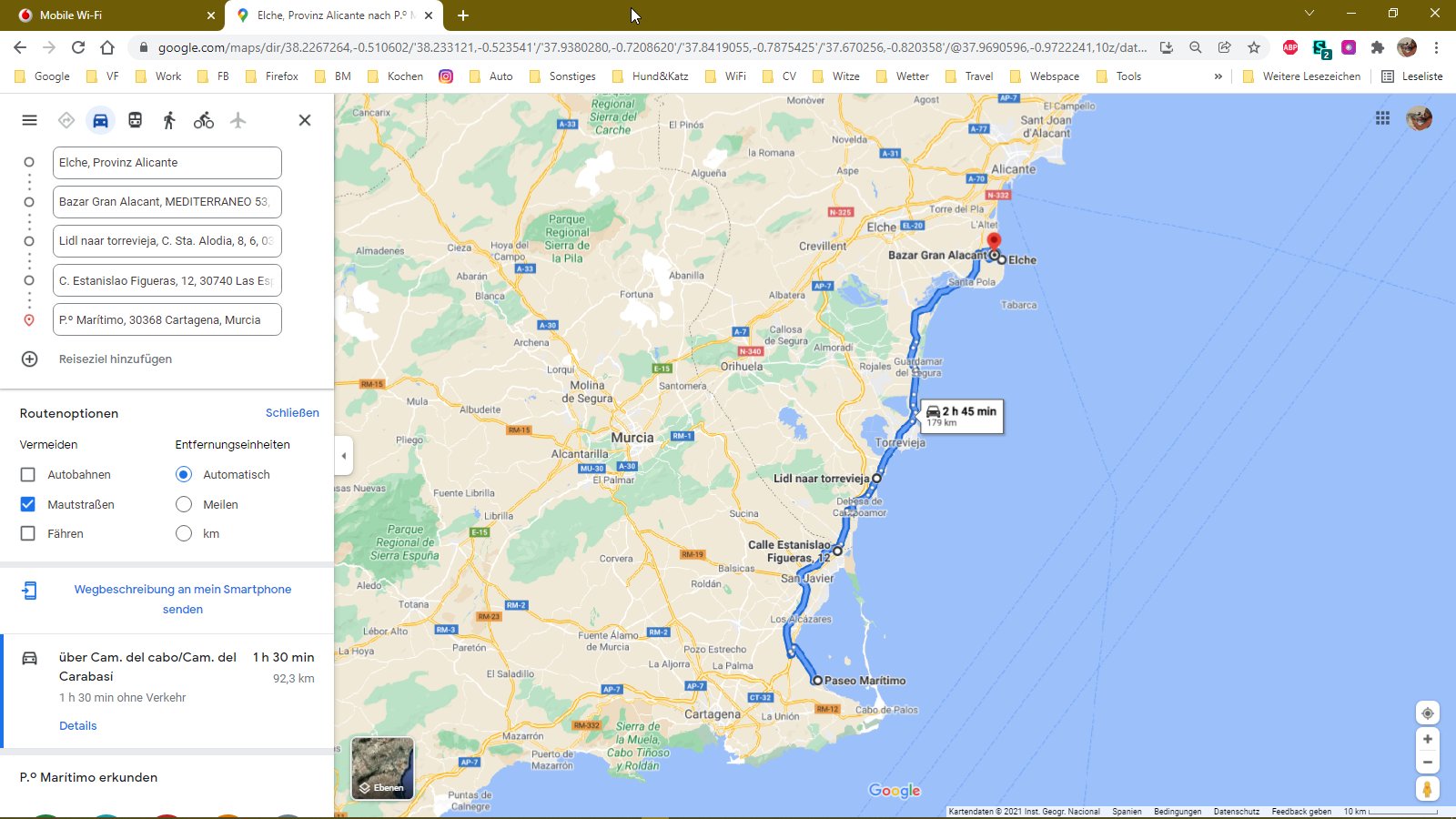Zoom out on the map
Viewport: 1456px width, 819px height.
1427,763
